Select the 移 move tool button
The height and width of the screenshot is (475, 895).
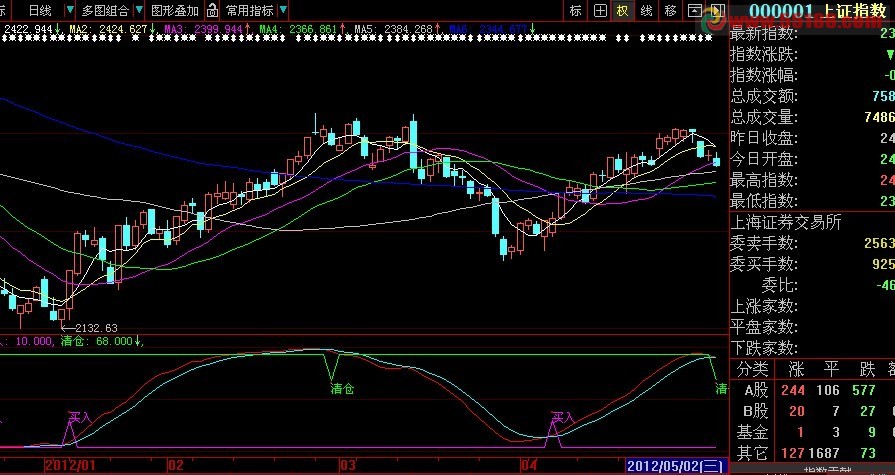coord(671,10)
